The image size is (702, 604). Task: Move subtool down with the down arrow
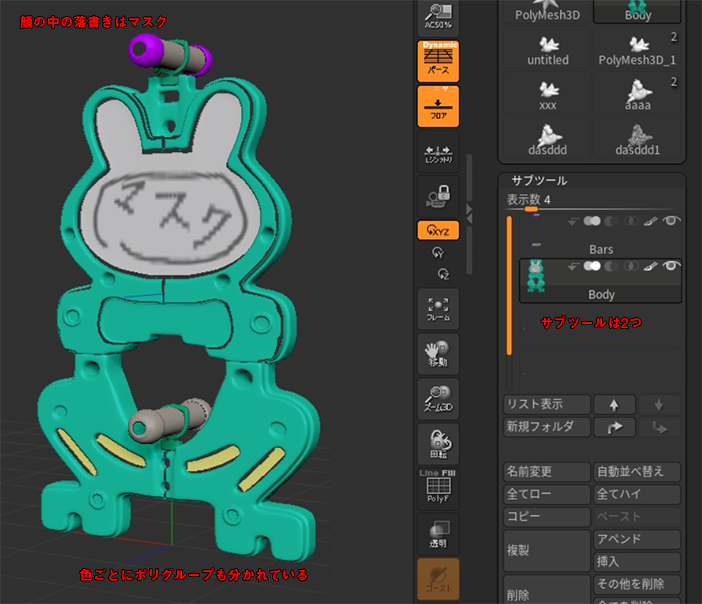click(659, 405)
